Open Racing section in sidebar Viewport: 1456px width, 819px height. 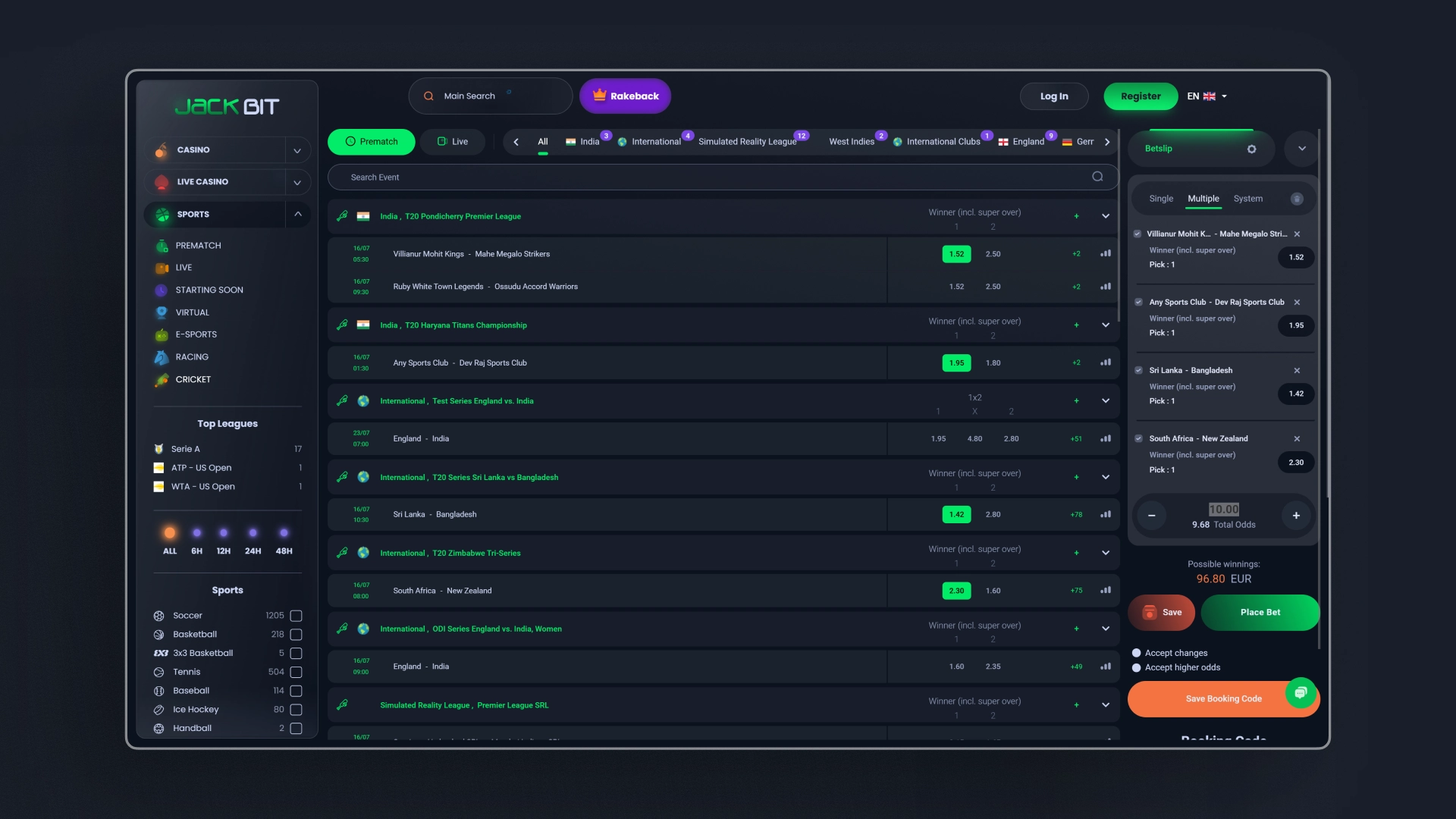[x=192, y=357]
